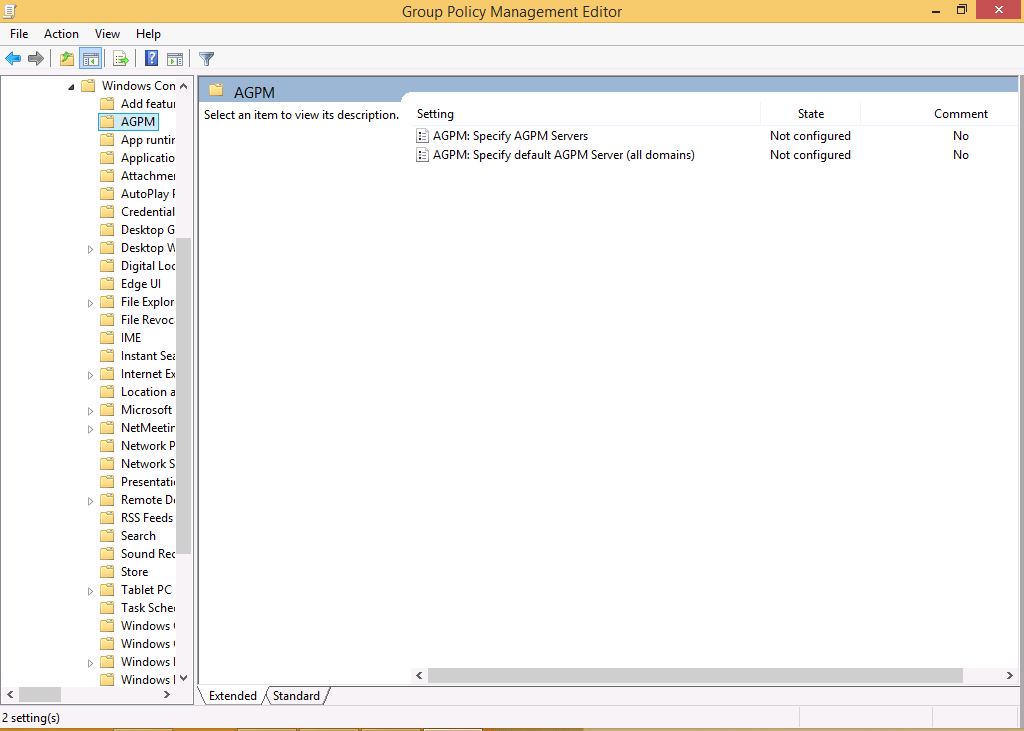Click the Back arrow toolbar icon
This screenshot has height=731, width=1024.
point(13,59)
